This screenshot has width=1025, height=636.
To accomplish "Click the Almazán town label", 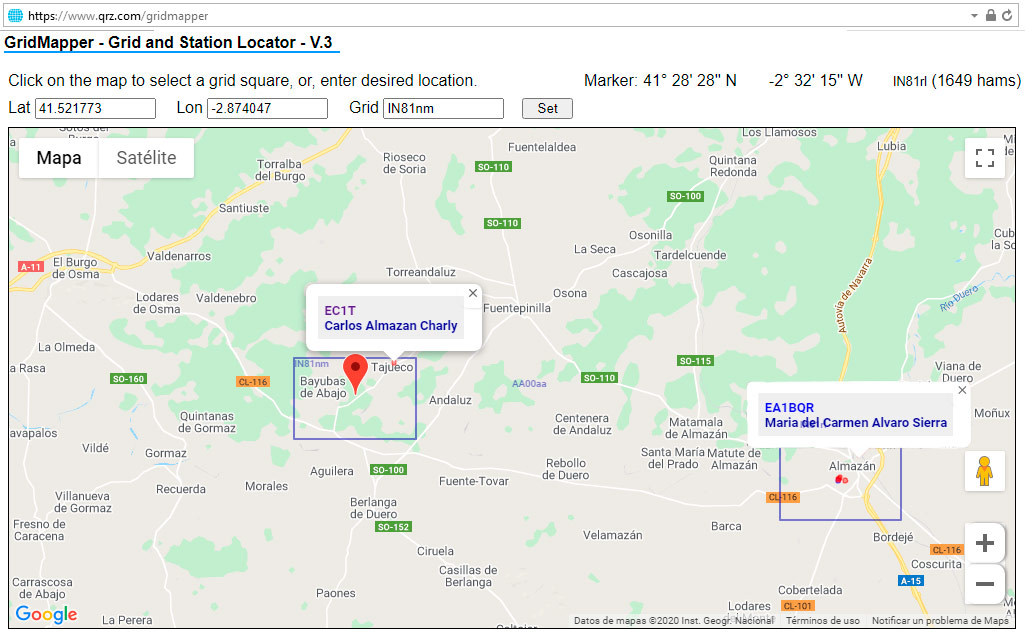I will [852, 466].
